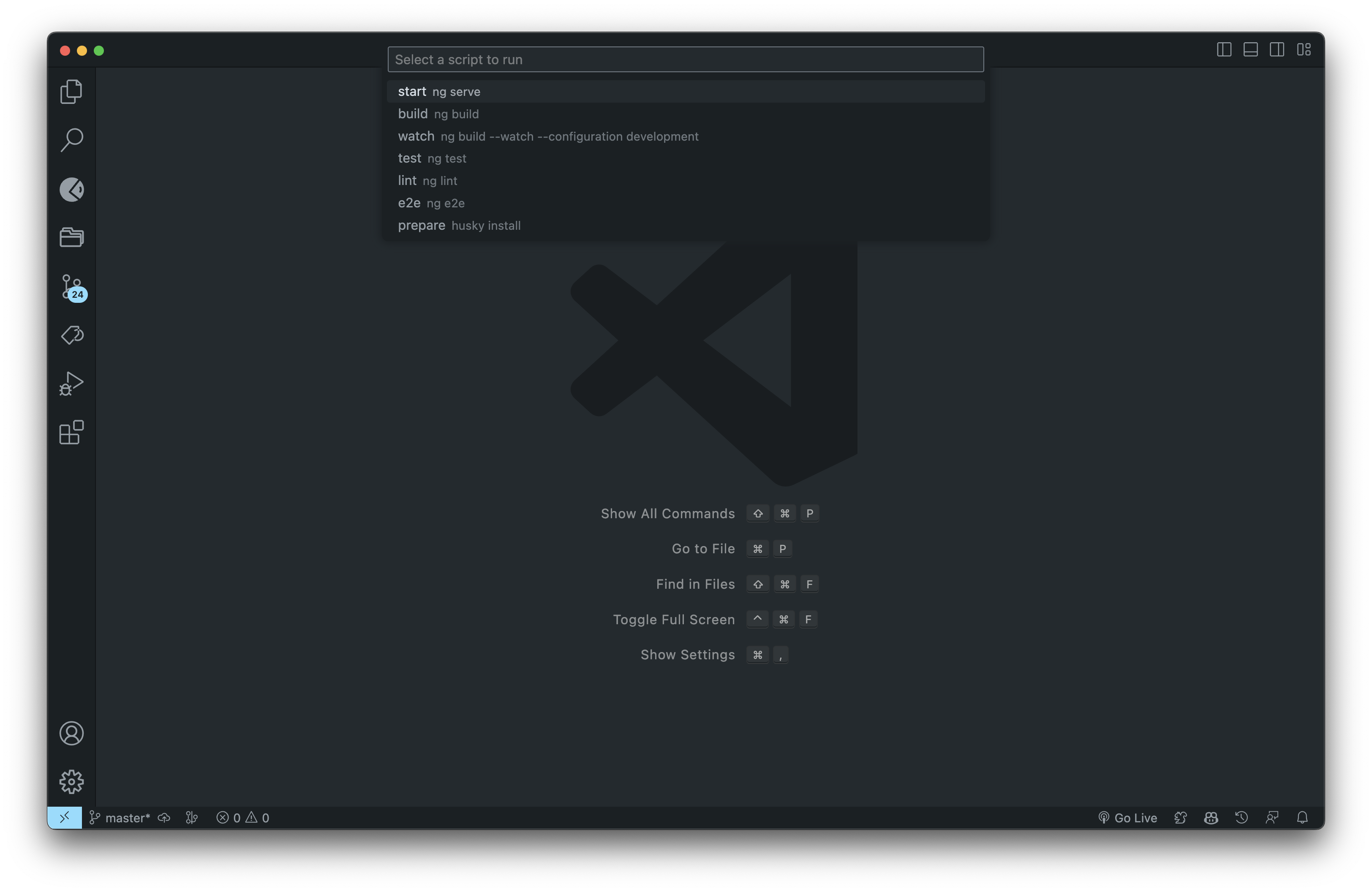Click the 'Select a script to run' input

(685, 60)
